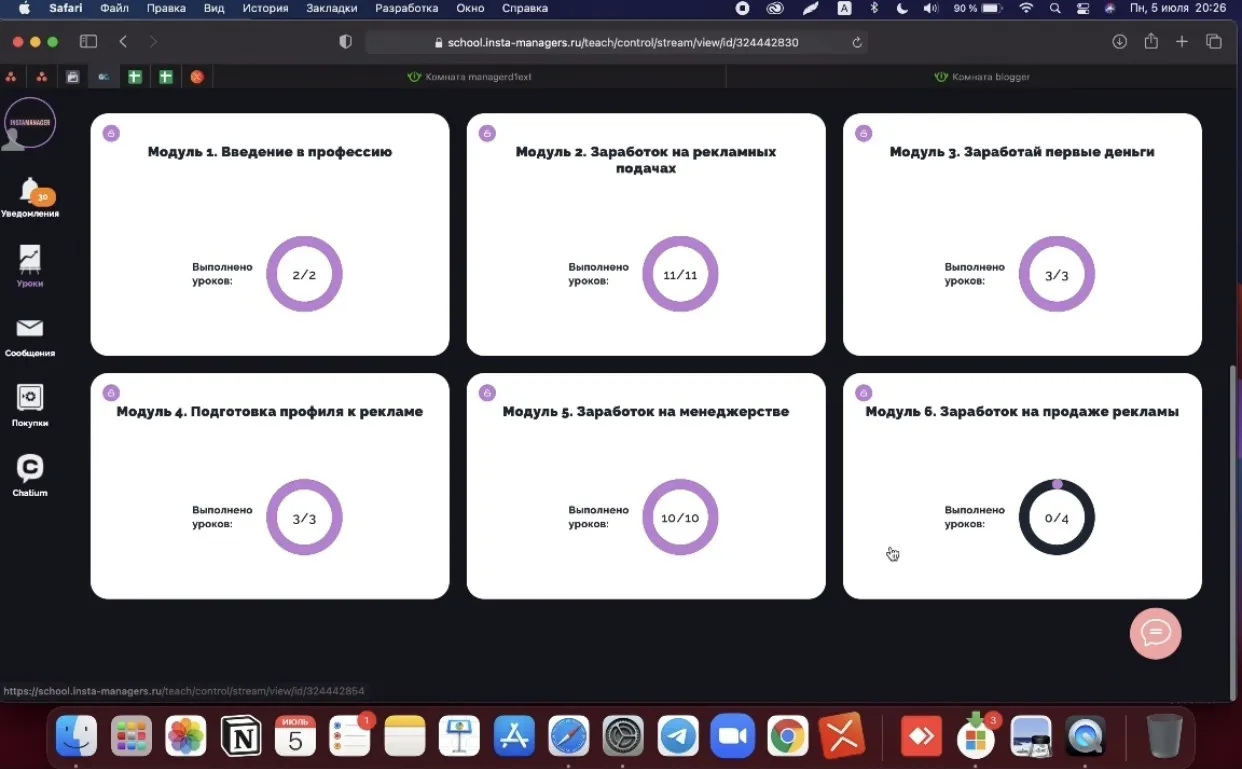Open Сообщения messages envelope icon
1242x769 pixels.
[30, 330]
